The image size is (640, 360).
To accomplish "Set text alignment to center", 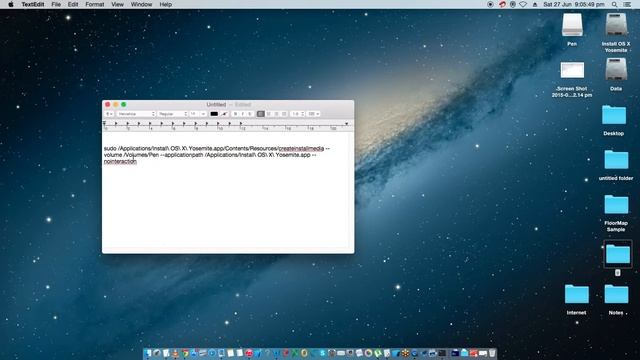I will coord(269,114).
